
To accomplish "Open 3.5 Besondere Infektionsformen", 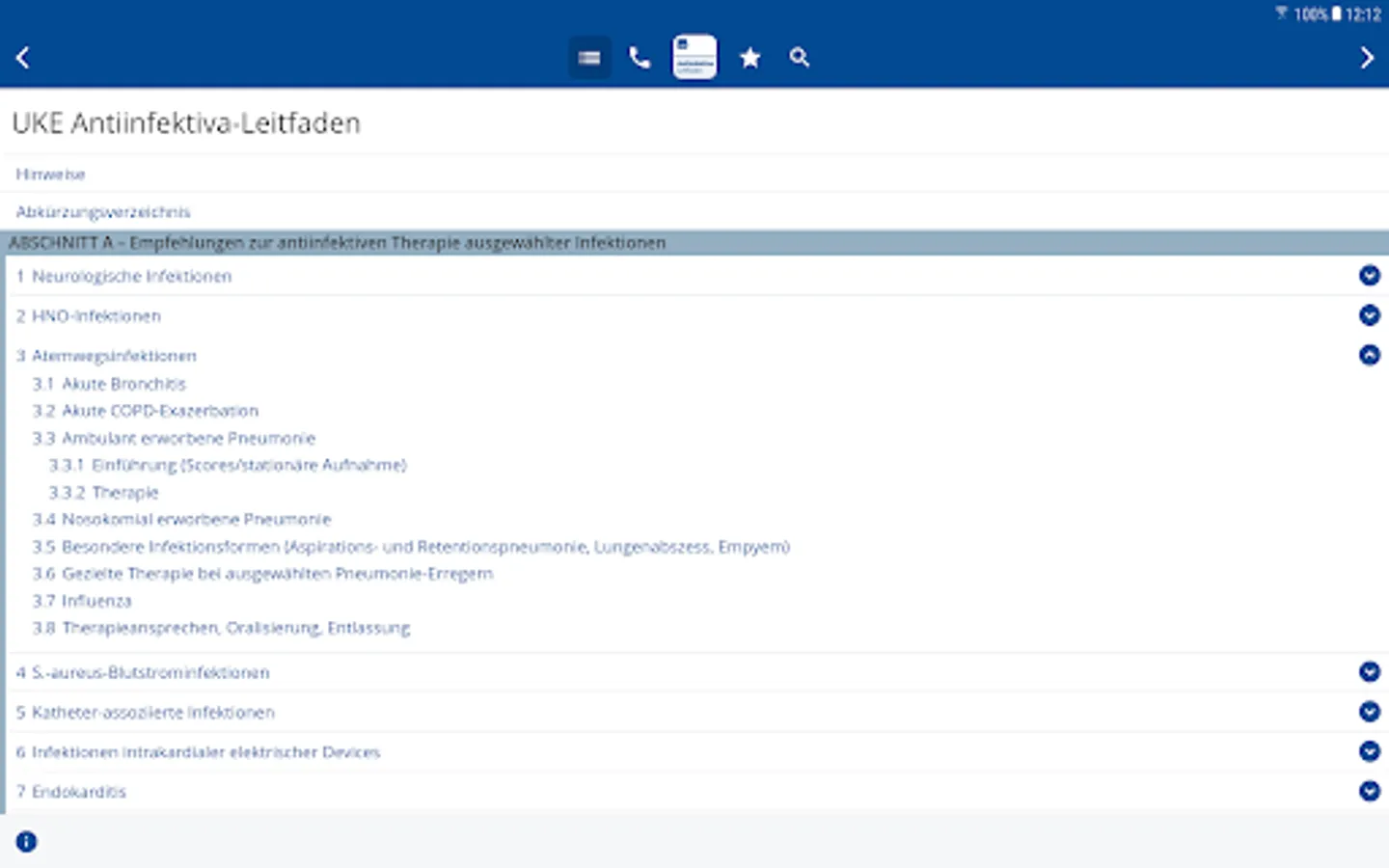I will (x=411, y=547).
